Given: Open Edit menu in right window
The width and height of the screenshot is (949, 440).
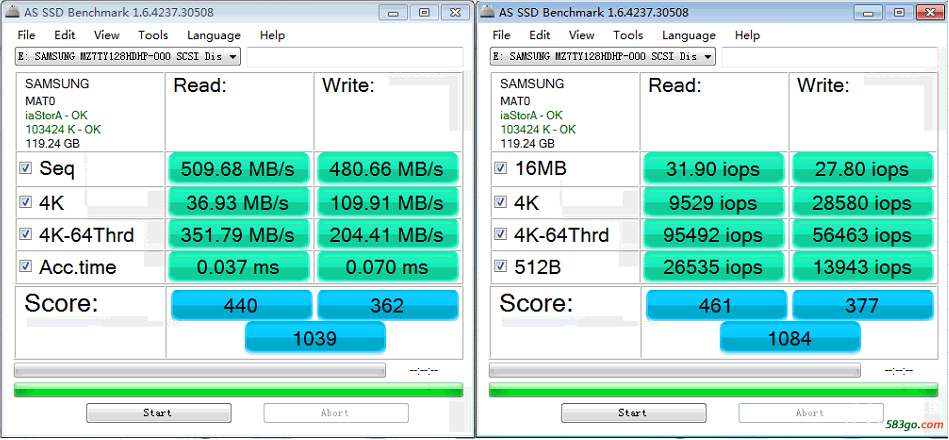Looking at the screenshot, I should point(539,35).
